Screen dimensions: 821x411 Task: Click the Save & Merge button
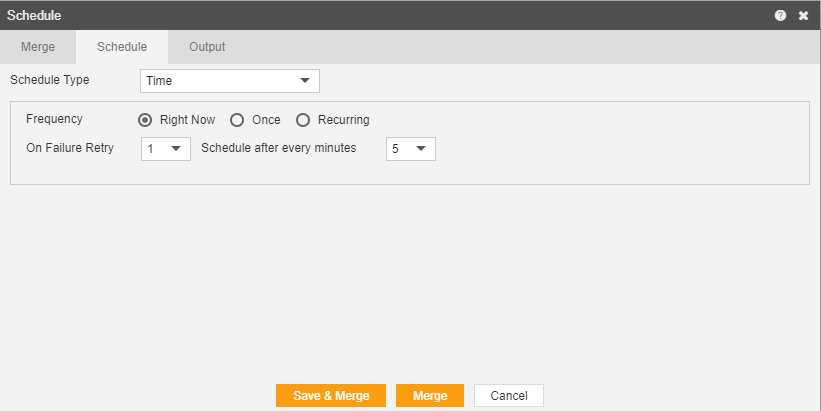tap(331, 396)
